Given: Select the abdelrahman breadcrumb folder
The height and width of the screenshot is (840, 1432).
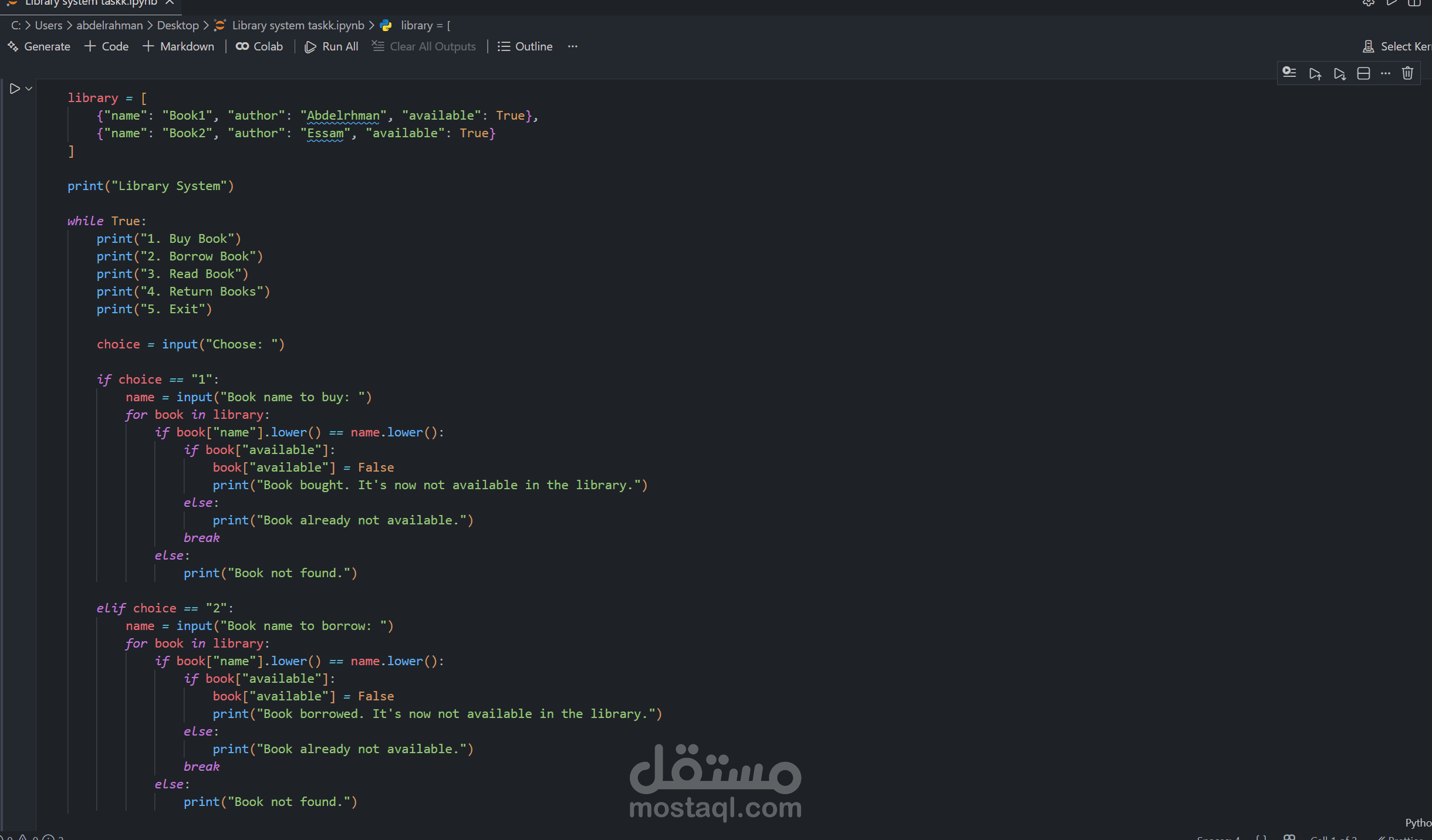Looking at the screenshot, I should pyautogui.click(x=110, y=25).
